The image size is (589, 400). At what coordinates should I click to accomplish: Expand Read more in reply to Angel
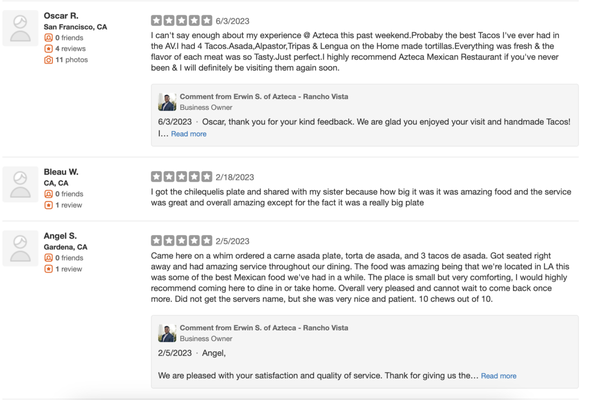[498, 376]
